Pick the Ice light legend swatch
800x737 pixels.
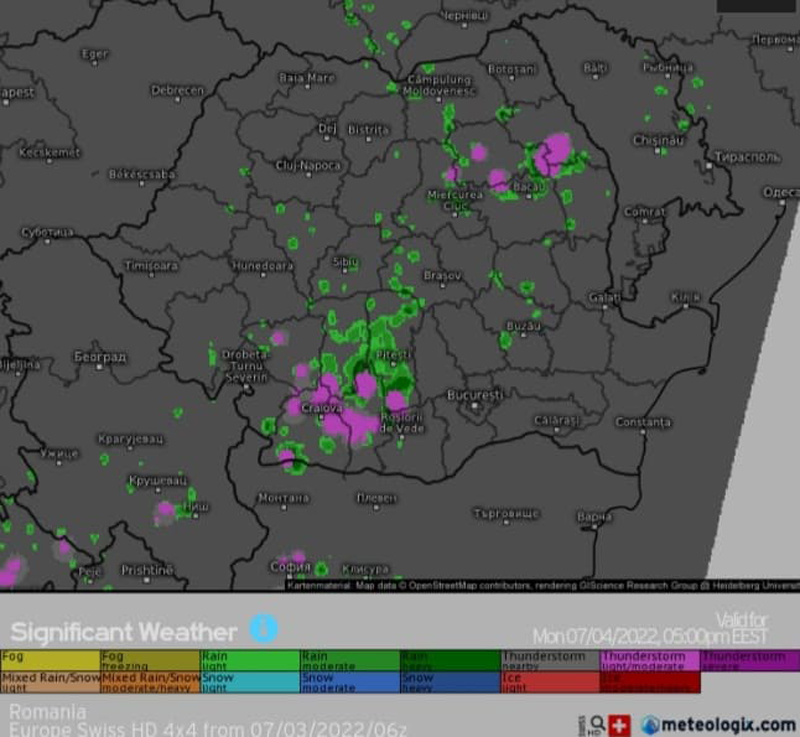click(550, 682)
